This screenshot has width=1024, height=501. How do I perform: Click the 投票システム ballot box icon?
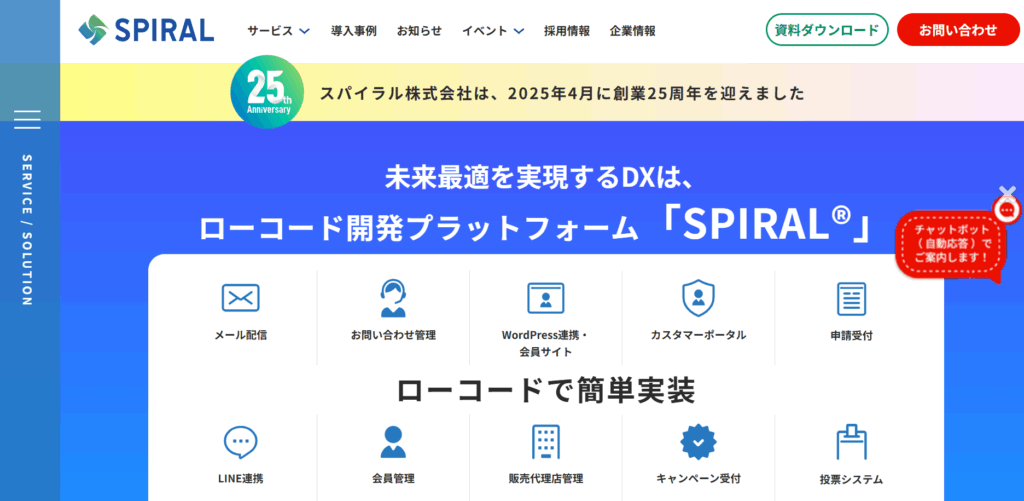tap(851, 442)
